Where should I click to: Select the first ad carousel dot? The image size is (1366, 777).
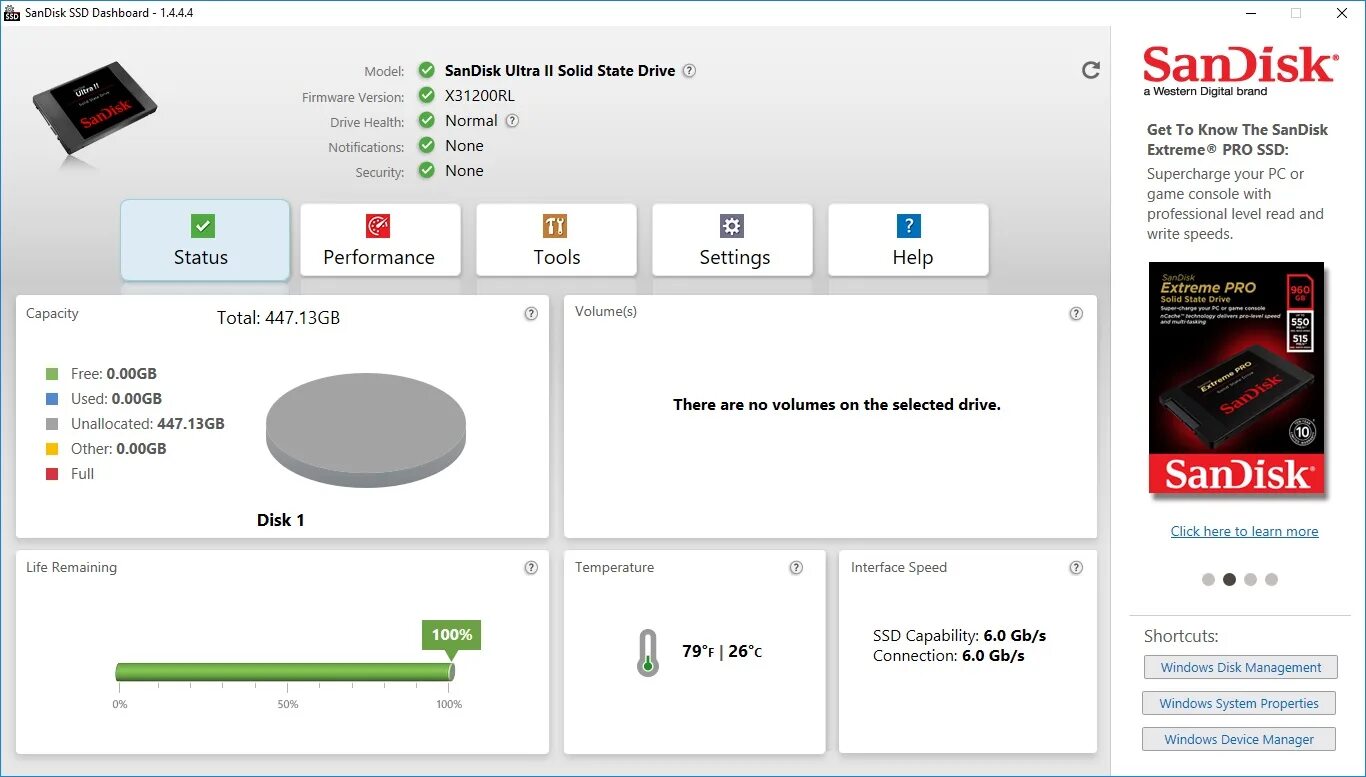coord(1208,579)
